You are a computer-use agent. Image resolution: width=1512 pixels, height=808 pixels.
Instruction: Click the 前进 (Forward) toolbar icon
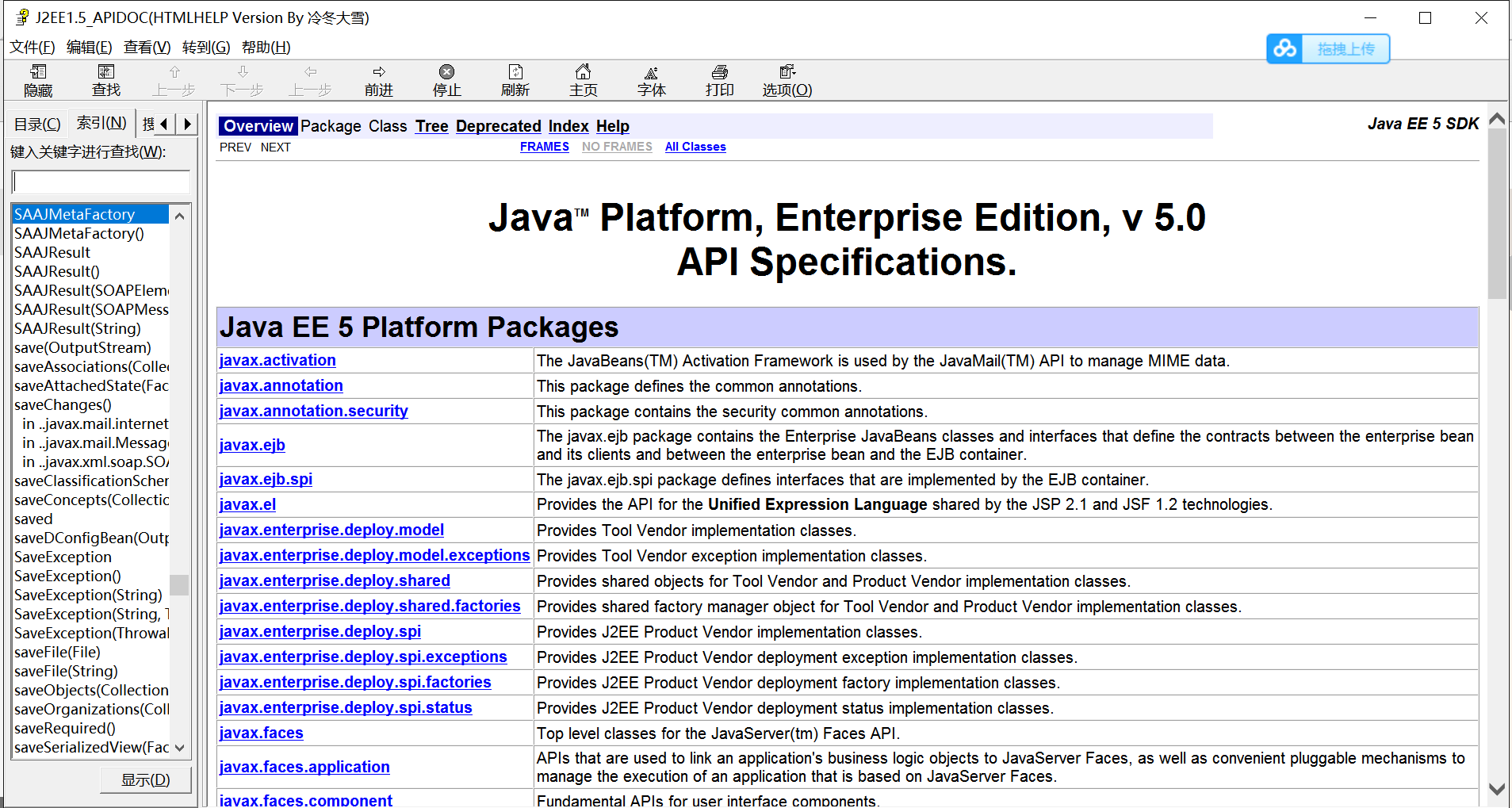378,80
